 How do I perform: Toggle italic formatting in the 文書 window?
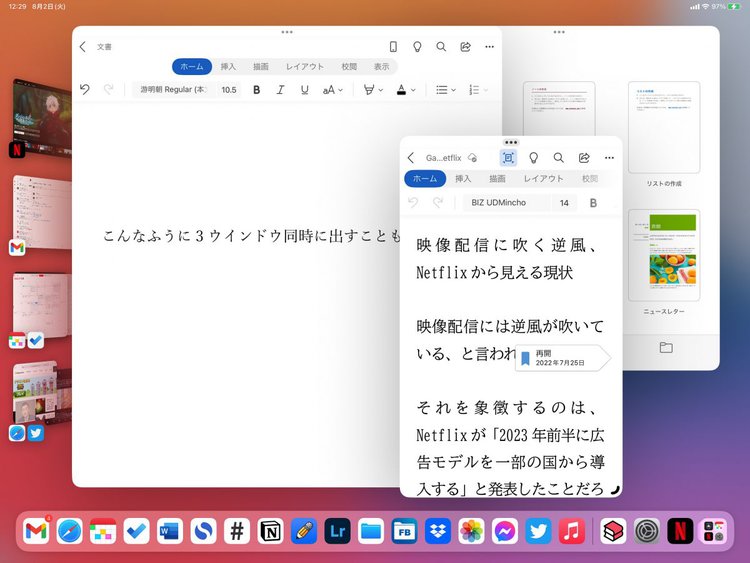(280, 90)
